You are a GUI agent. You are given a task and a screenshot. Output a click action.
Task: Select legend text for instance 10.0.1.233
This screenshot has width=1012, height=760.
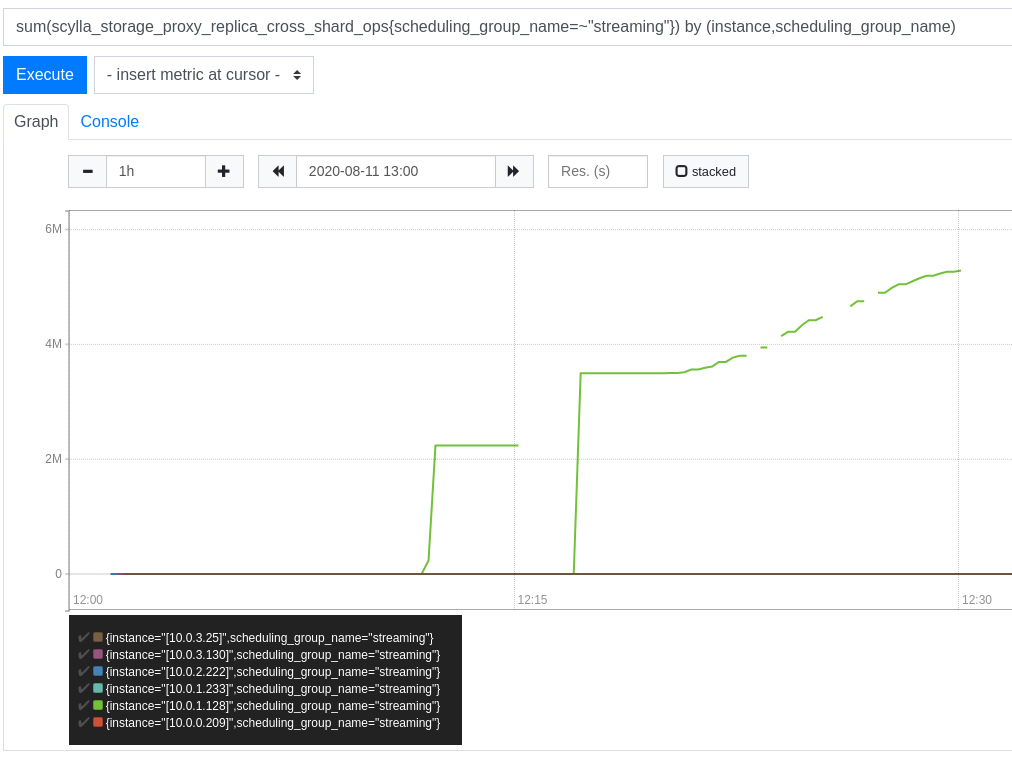tap(273, 689)
